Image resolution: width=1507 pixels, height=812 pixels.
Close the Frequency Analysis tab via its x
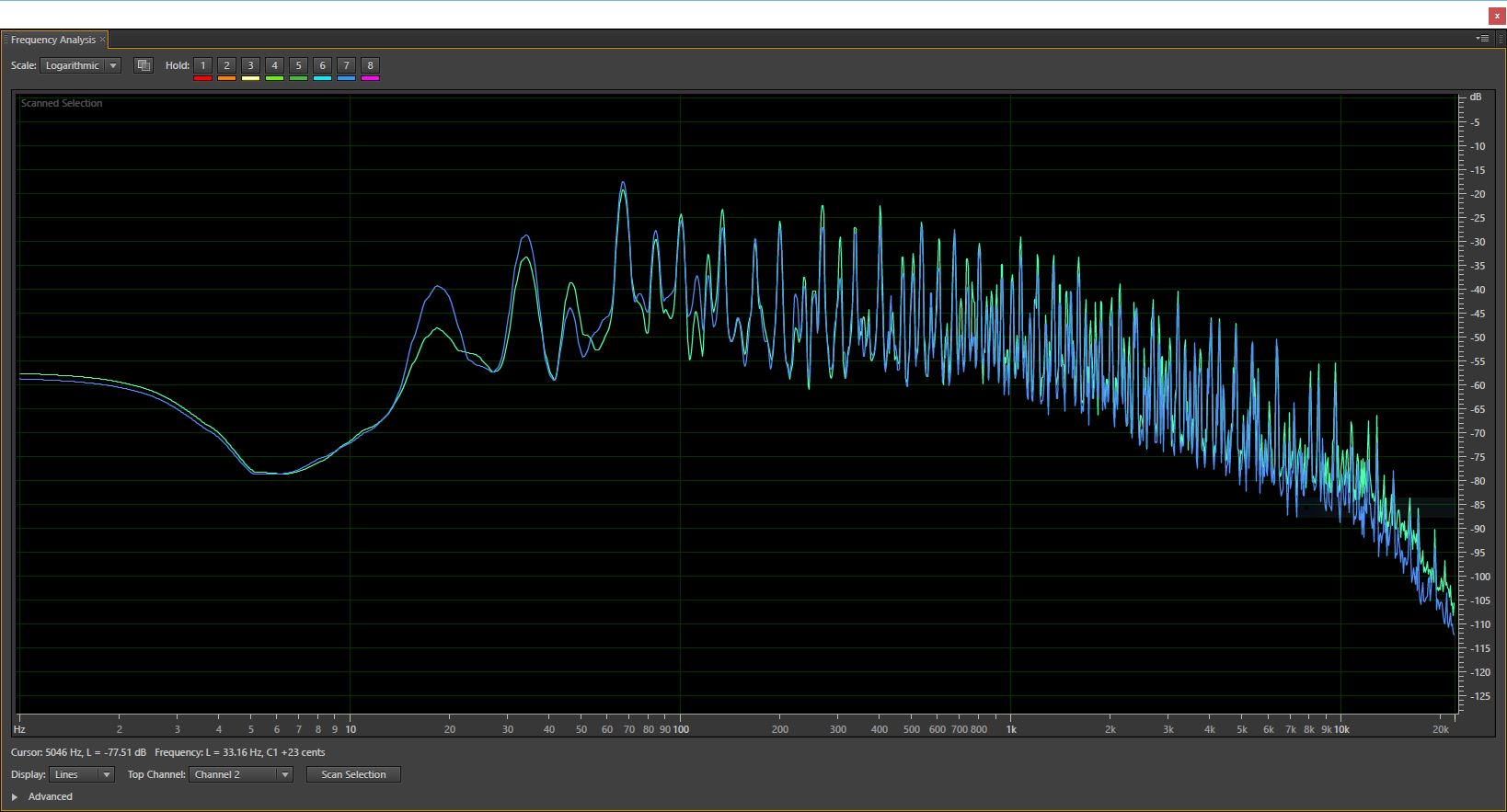pos(102,40)
